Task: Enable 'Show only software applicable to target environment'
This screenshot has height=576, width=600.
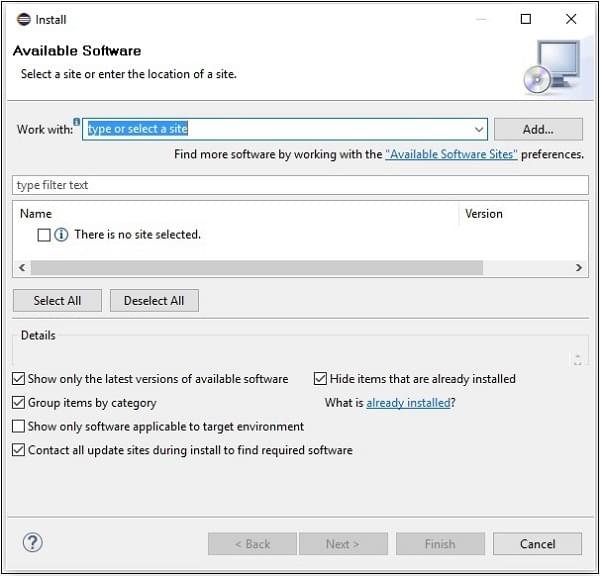Action: 18,426
